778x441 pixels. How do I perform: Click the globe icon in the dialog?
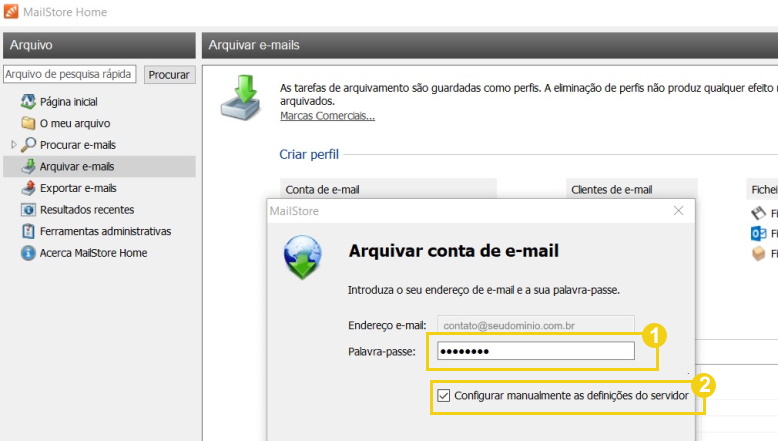(303, 256)
